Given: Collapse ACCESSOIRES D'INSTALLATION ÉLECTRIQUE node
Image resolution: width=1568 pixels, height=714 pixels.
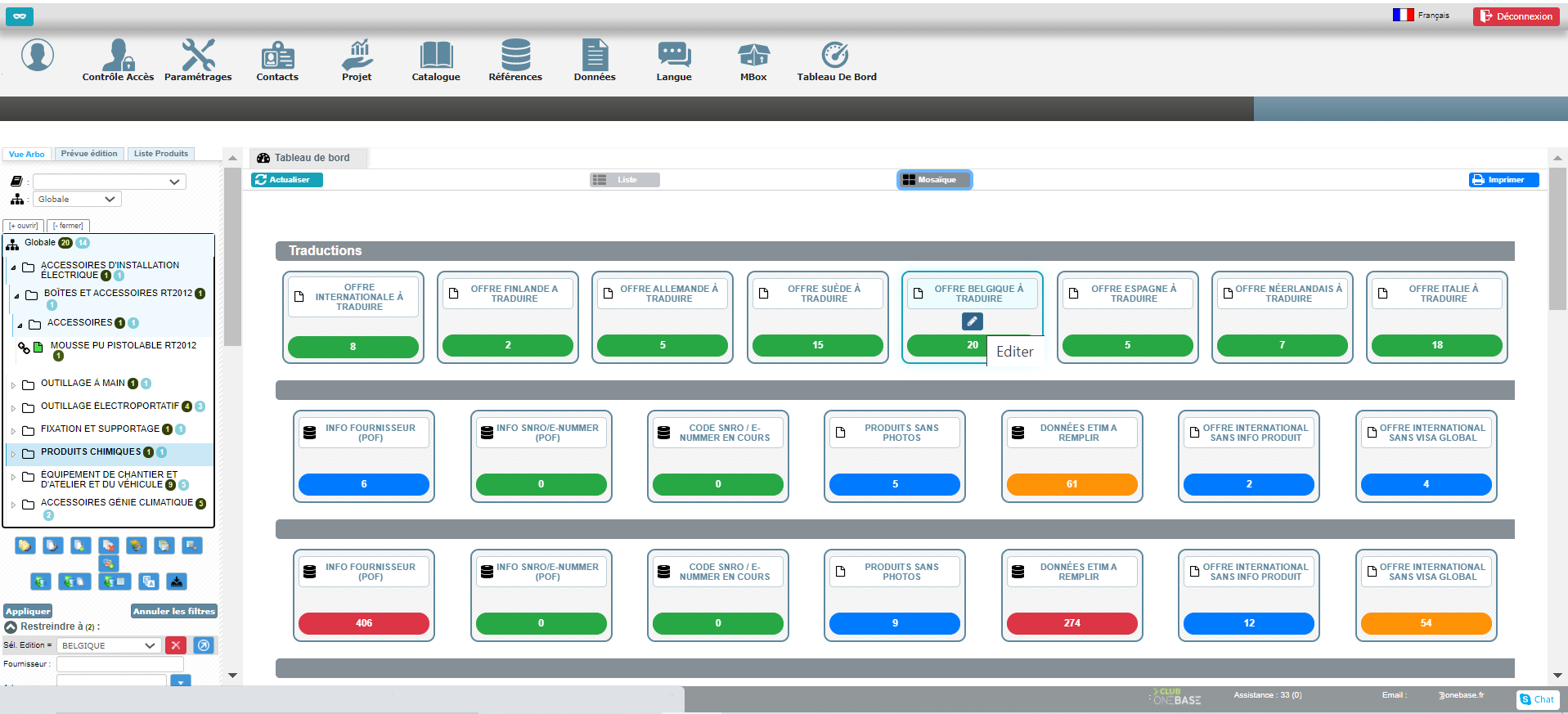Looking at the screenshot, I should coord(13,267).
